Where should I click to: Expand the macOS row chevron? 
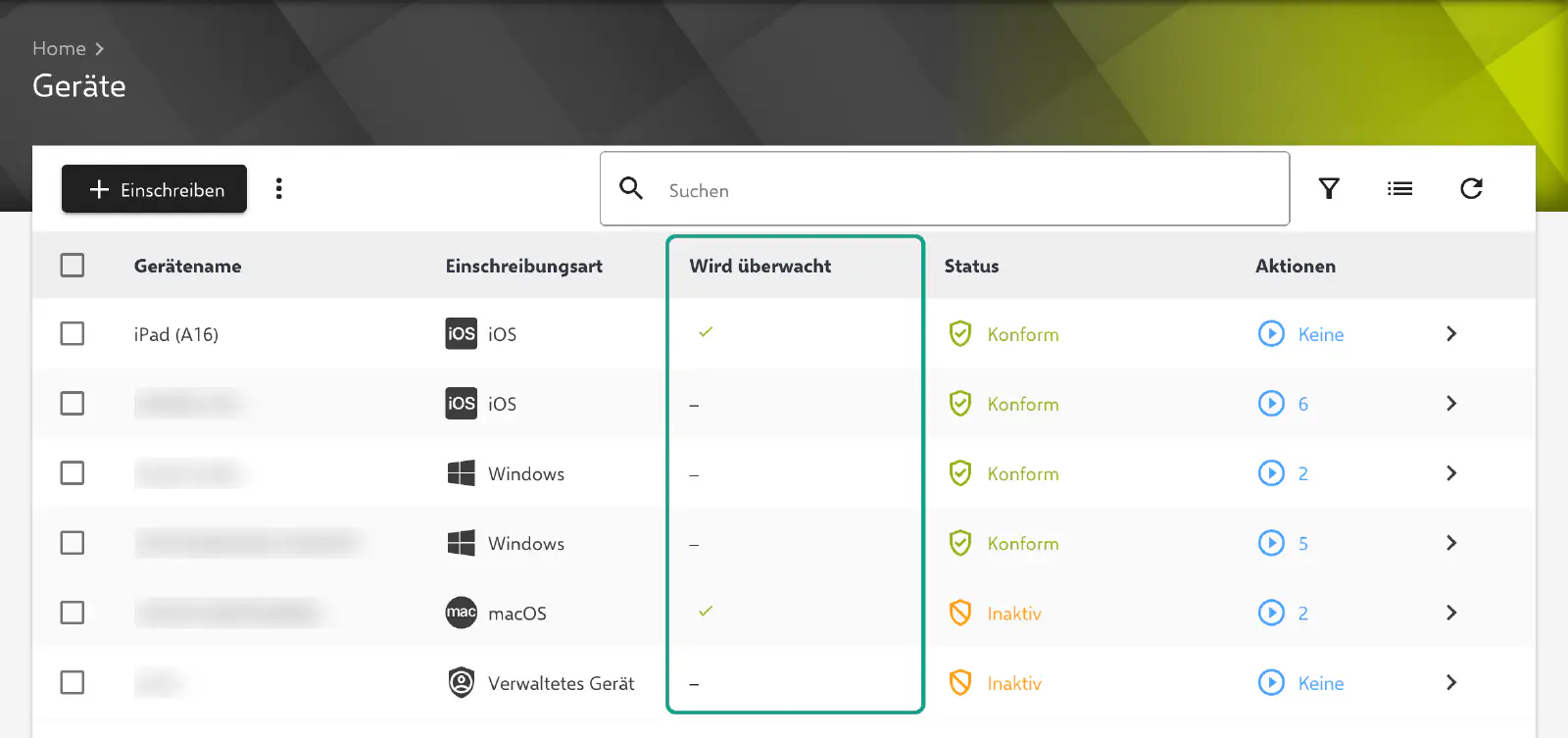(x=1451, y=613)
